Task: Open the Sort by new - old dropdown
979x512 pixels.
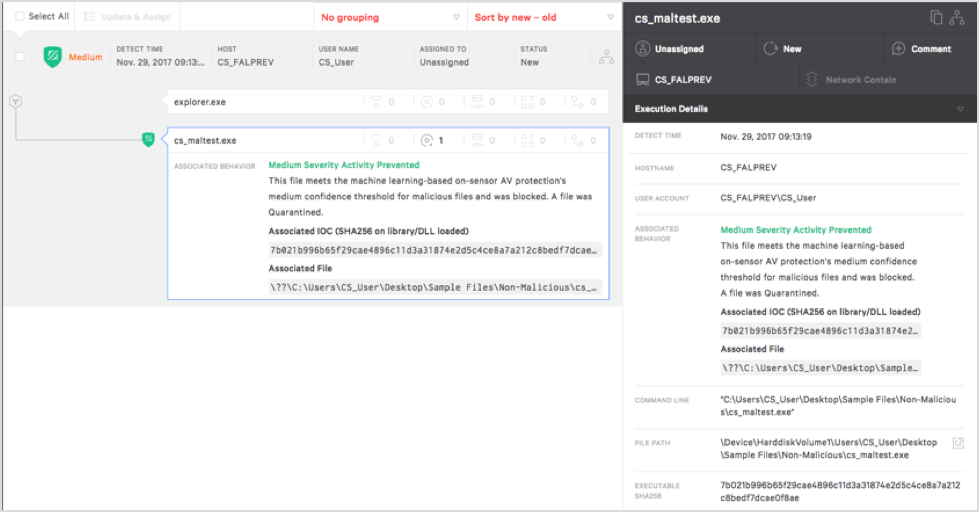Action: (544, 17)
